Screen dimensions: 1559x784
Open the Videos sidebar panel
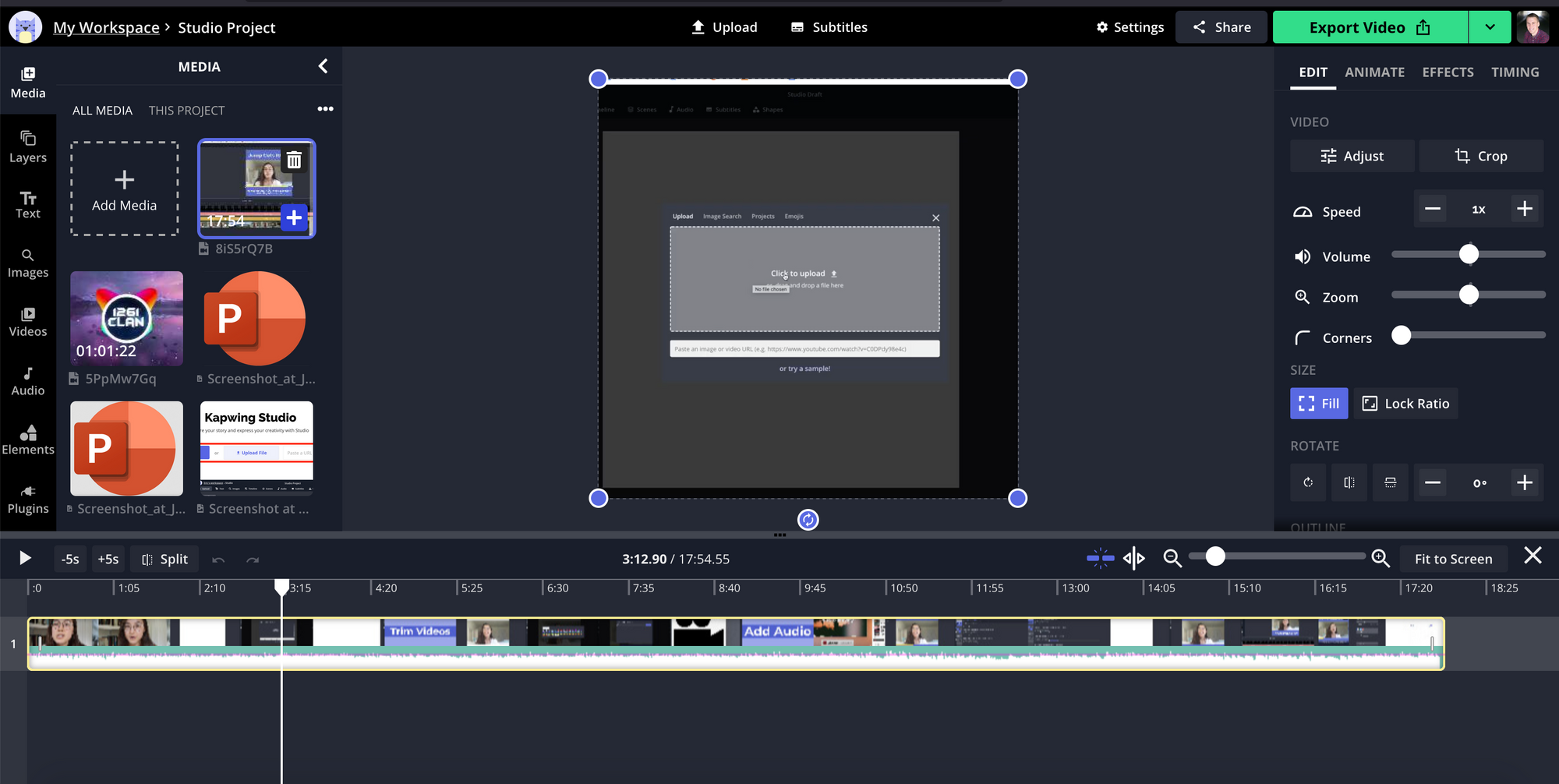(28, 322)
